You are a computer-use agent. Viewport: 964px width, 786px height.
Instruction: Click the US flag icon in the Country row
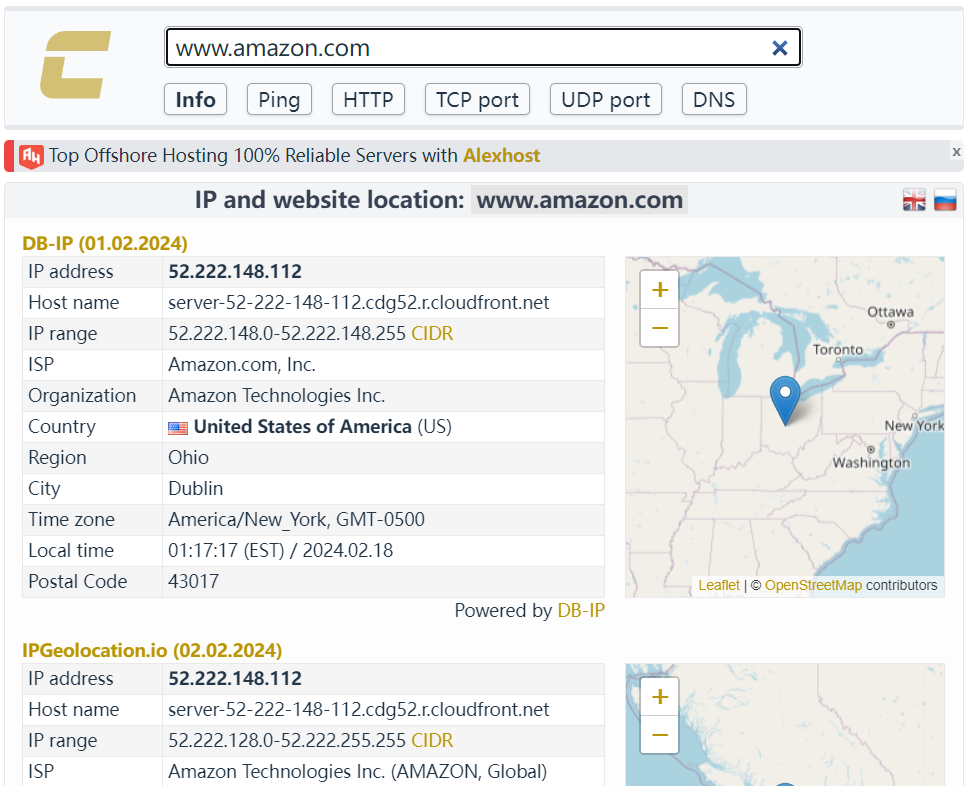pos(178,427)
